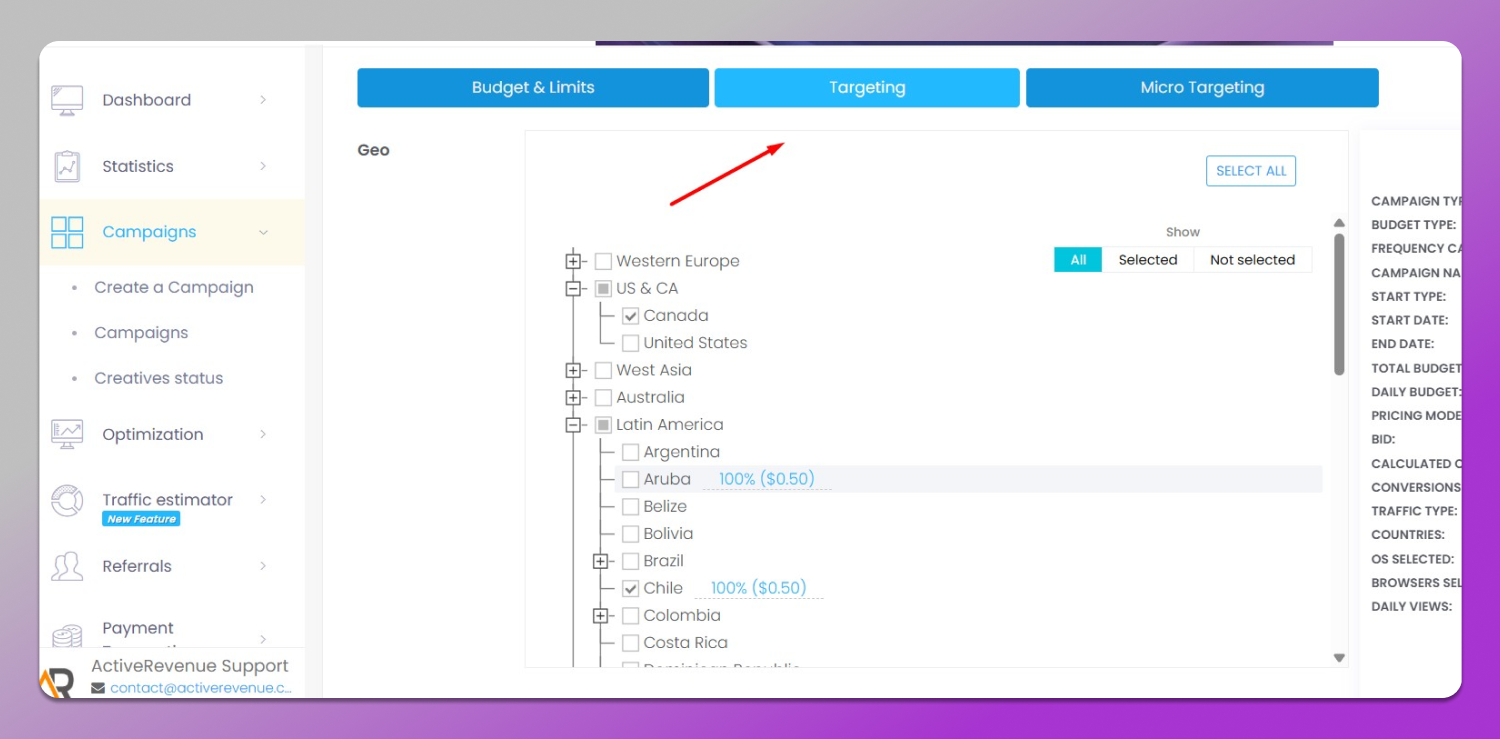Viewport: 1500px width, 739px height.
Task: Show only Selected countries
Action: 1147,259
